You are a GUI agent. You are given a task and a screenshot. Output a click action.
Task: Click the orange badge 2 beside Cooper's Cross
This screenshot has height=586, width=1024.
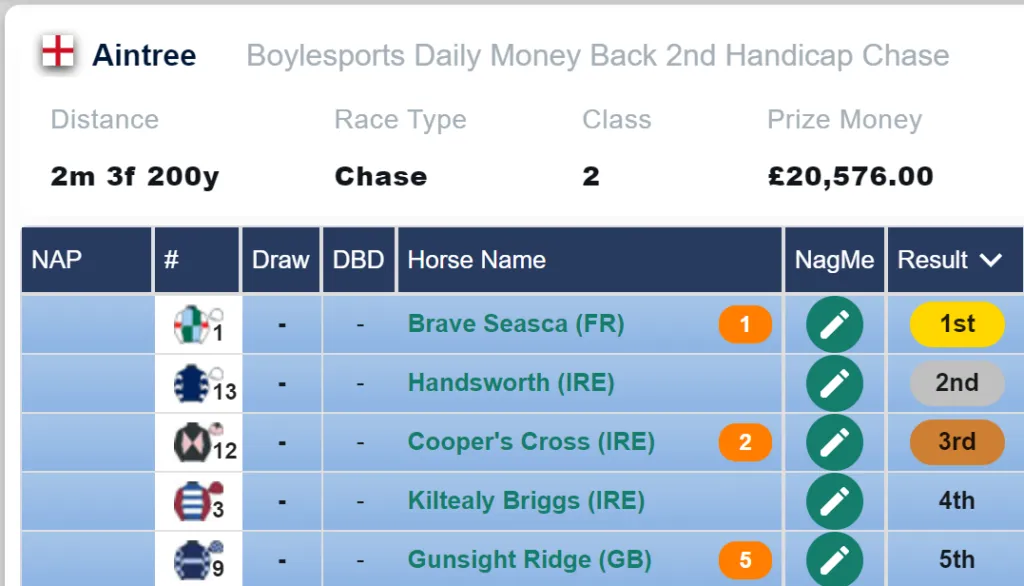coord(745,442)
